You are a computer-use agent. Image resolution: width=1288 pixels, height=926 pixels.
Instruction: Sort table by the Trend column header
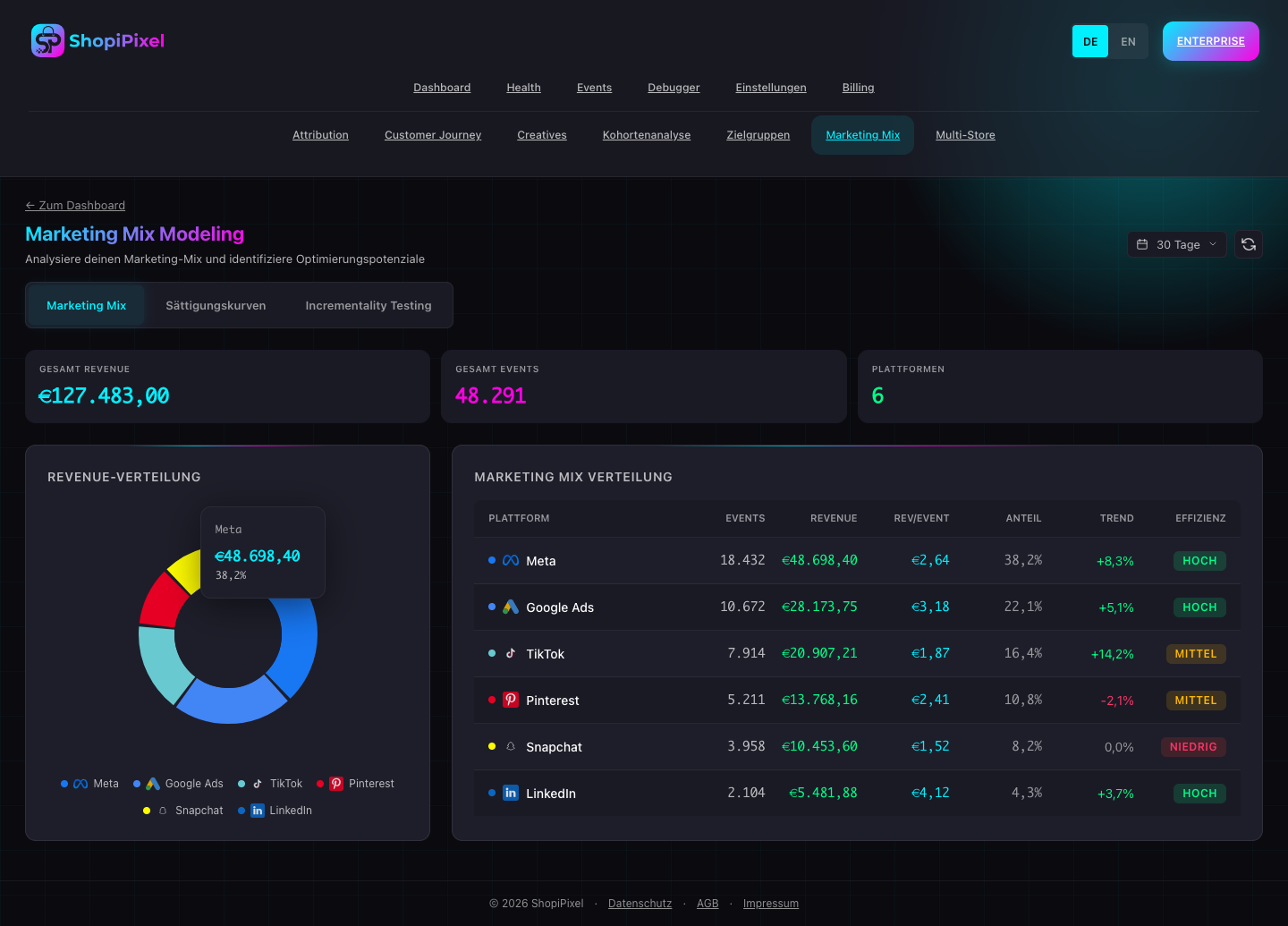(x=1116, y=518)
